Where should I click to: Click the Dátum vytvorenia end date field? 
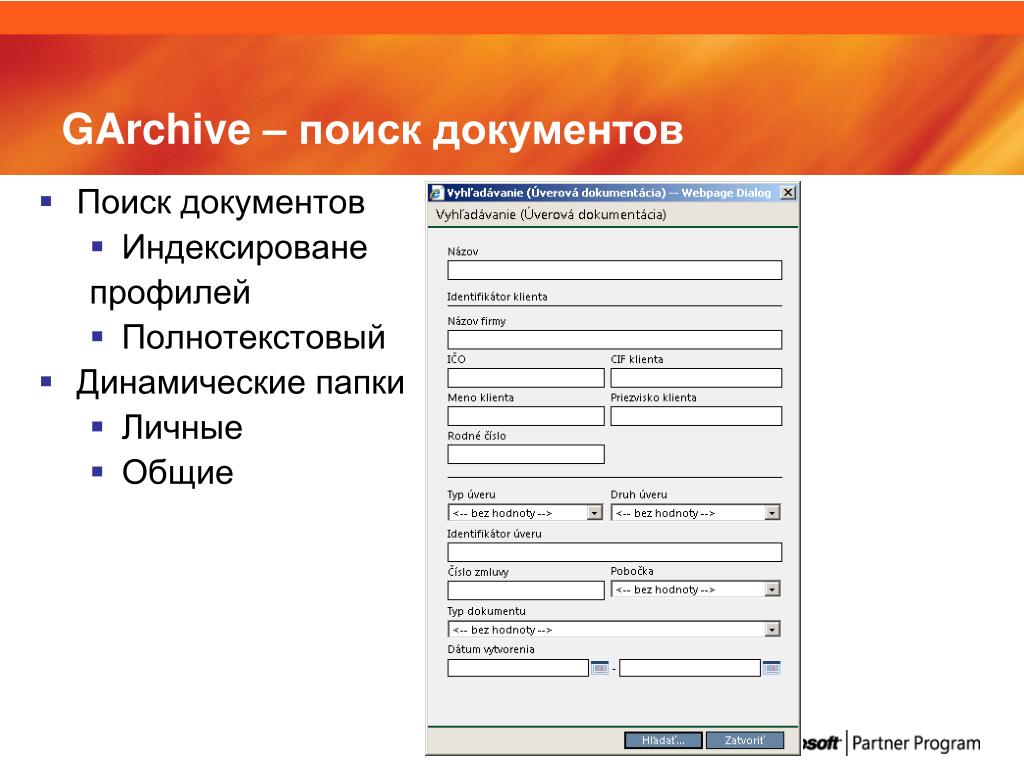point(690,667)
